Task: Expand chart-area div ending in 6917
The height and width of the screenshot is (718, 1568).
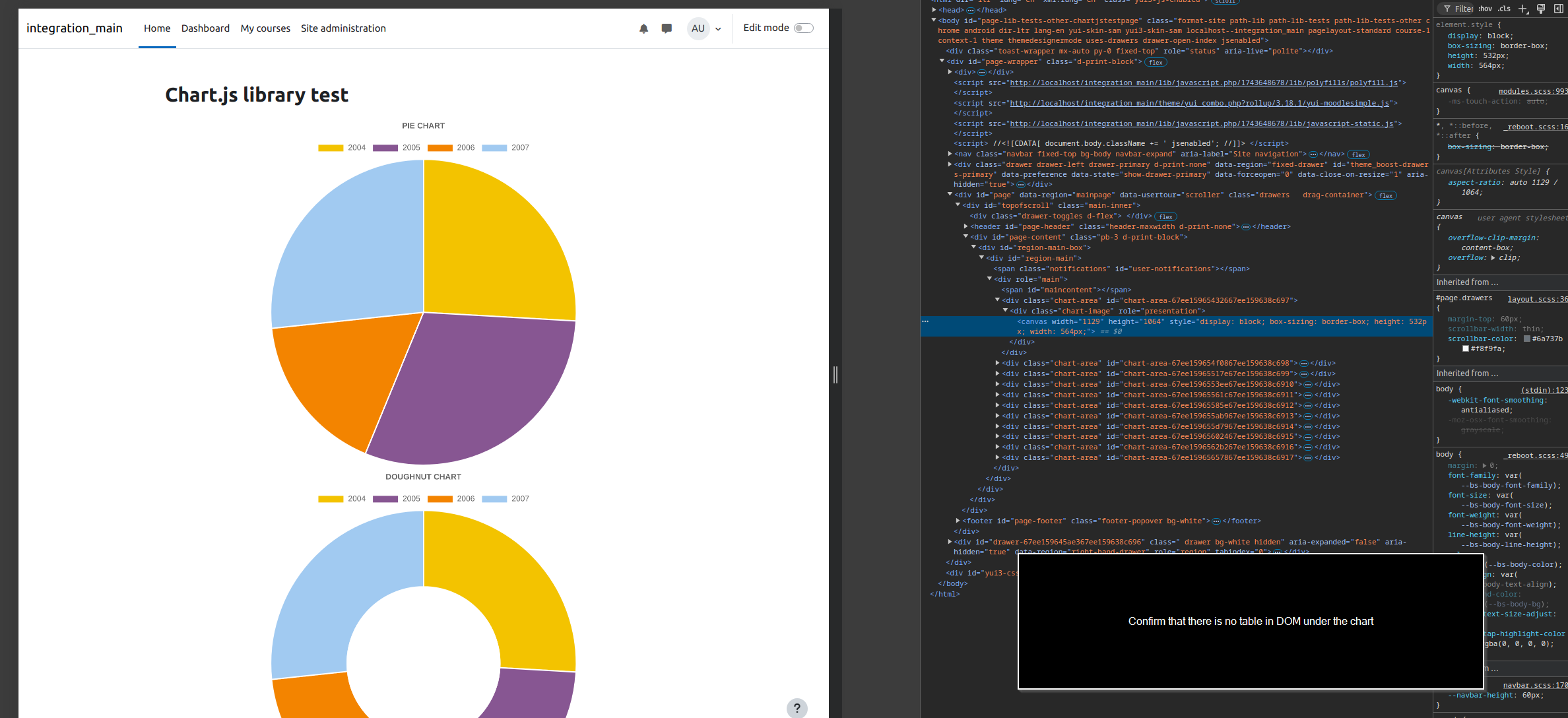Action: (997, 457)
